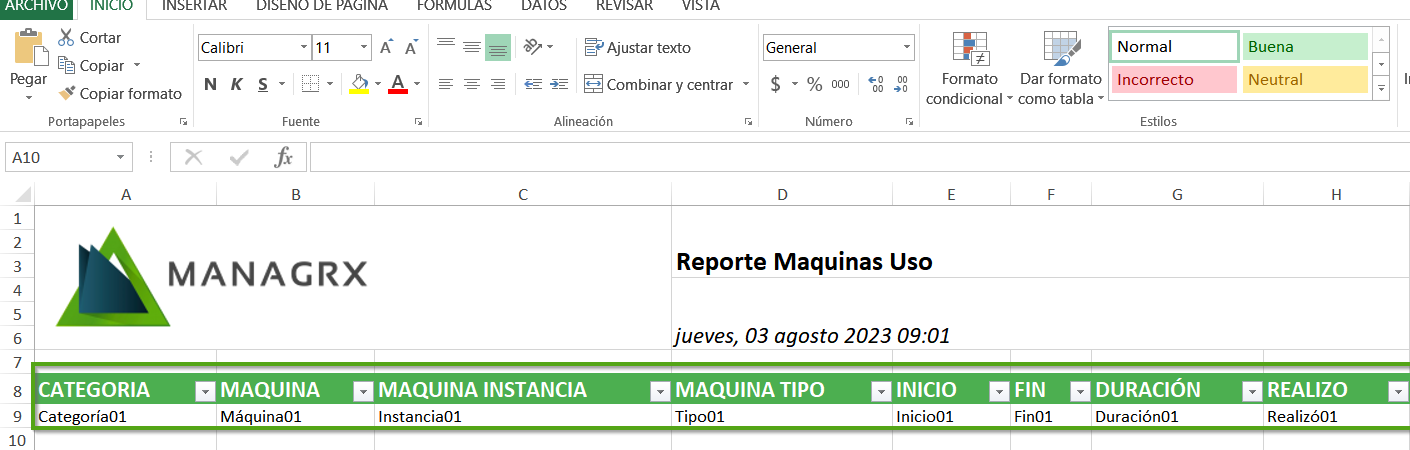Open Formato condicional menu

(x=968, y=68)
